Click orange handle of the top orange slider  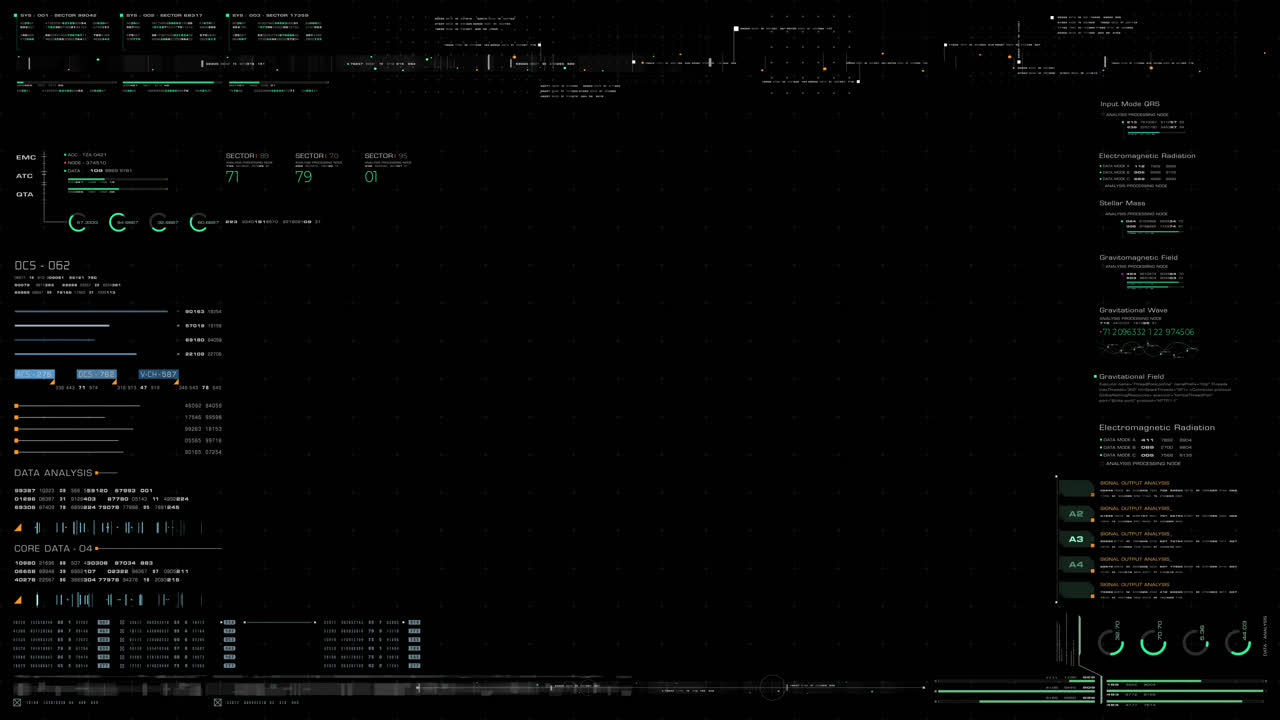pos(17,406)
